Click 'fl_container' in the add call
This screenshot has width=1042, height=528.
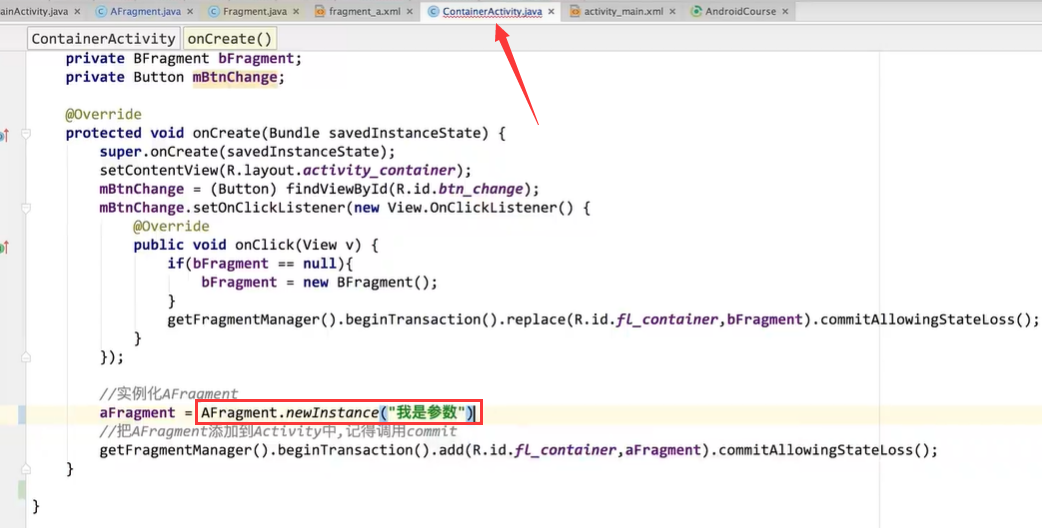[565, 450]
